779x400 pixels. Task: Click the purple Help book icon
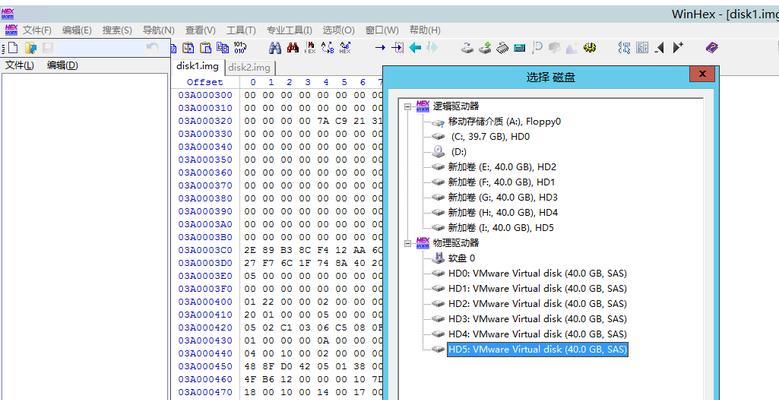(712, 48)
